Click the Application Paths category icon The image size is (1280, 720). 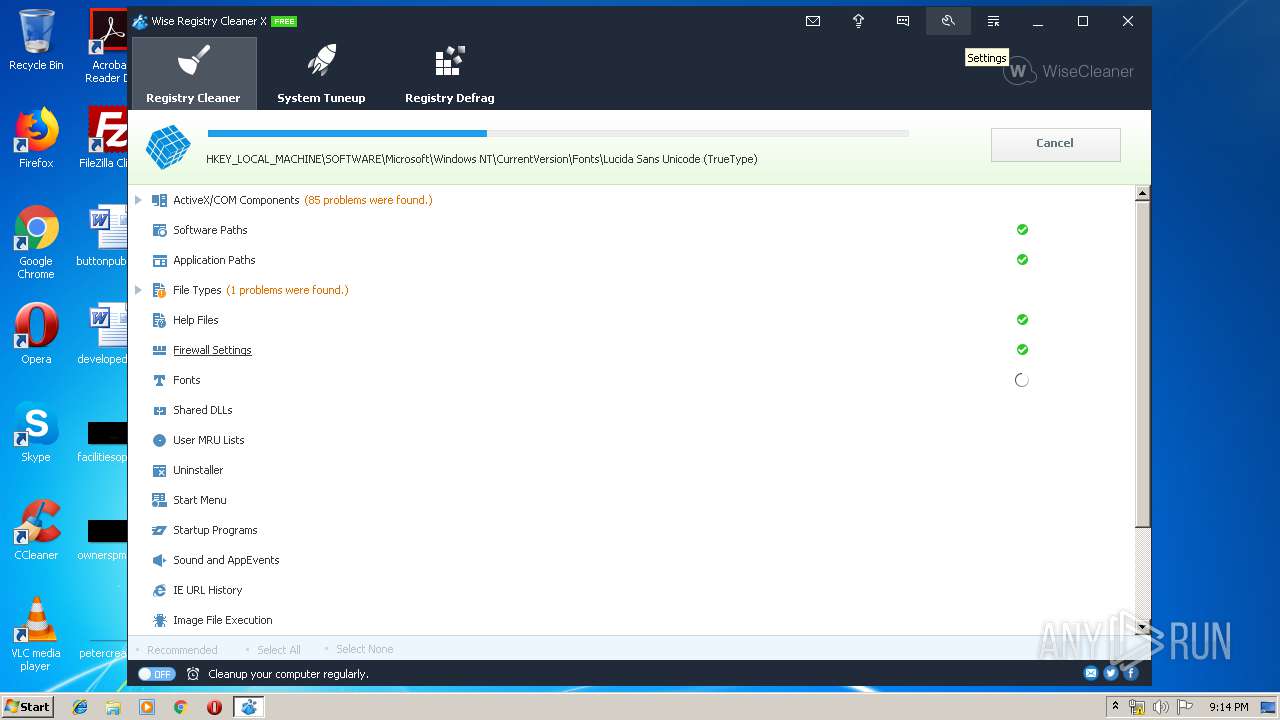click(159, 260)
